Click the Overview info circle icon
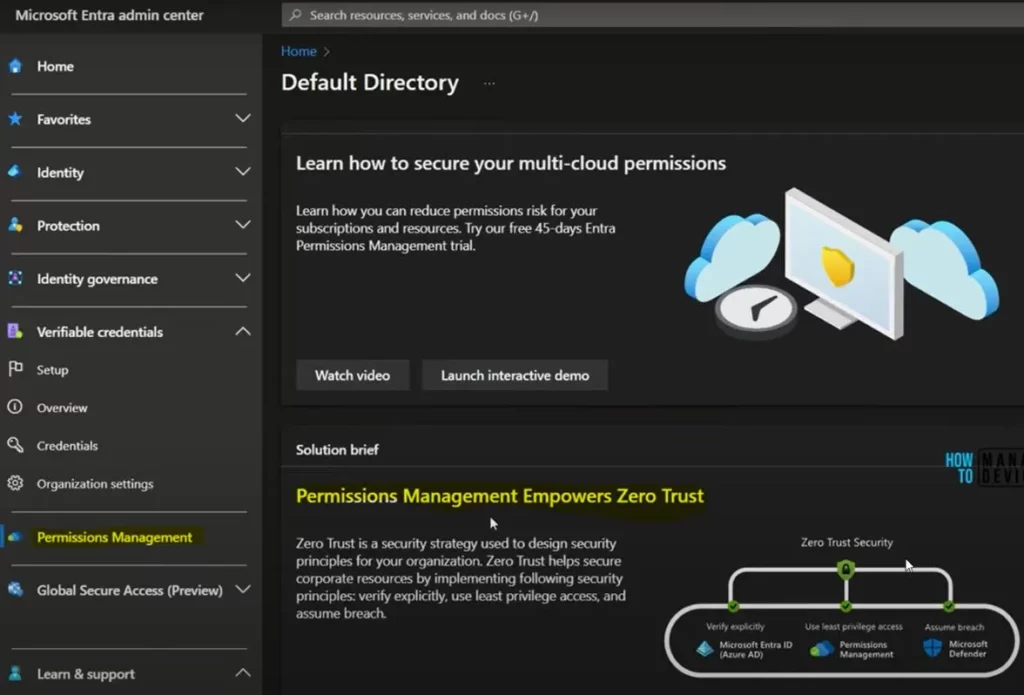Screen dimensions: 1024x695 coord(15,407)
